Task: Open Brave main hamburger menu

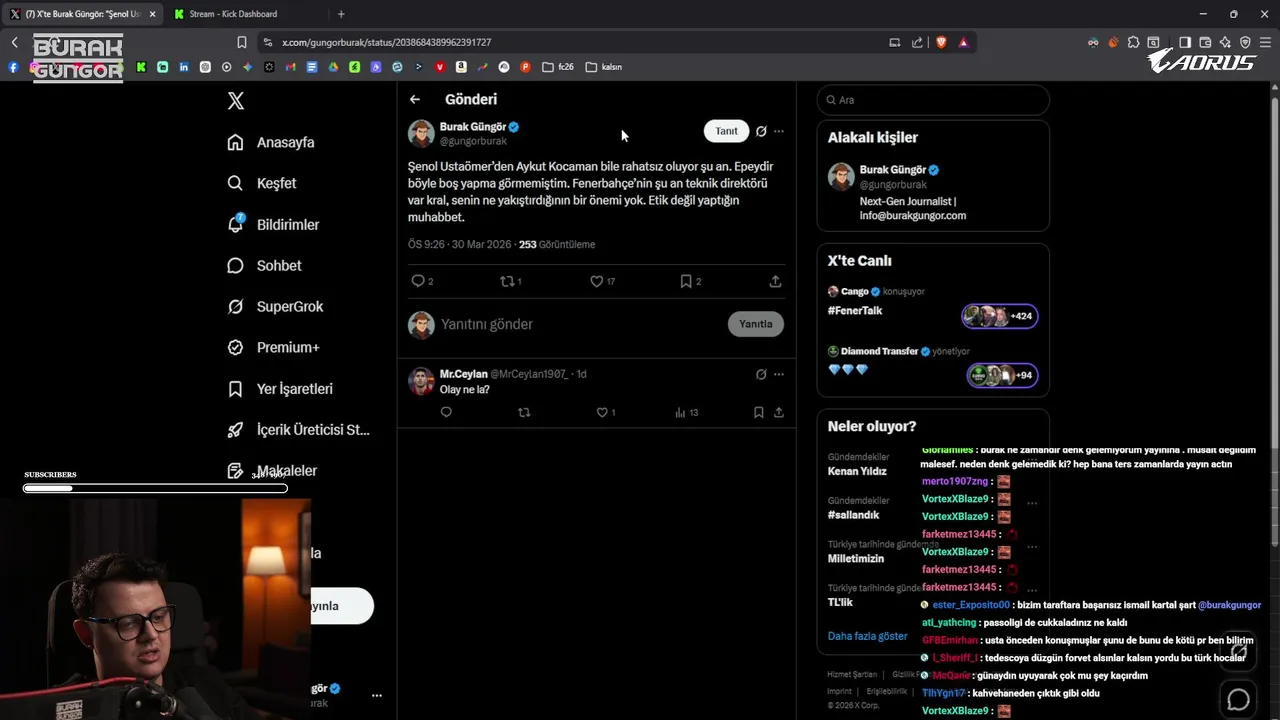Action: pos(1267,42)
